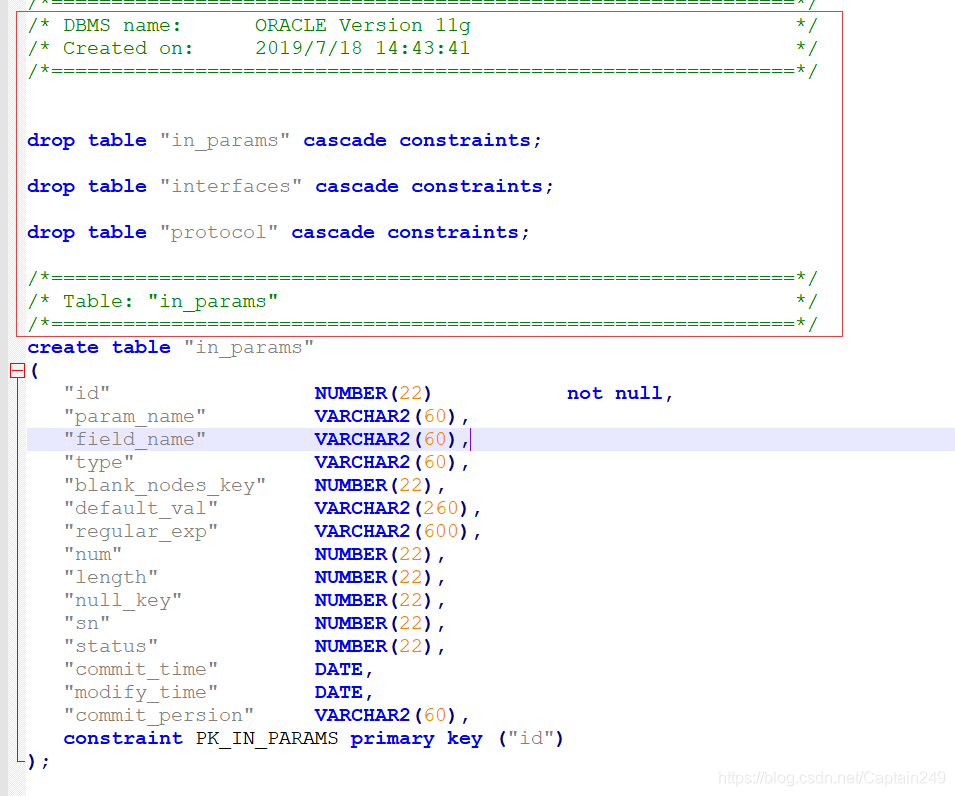
Task: Click drop table "protocol" statement
Action: tap(278, 233)
